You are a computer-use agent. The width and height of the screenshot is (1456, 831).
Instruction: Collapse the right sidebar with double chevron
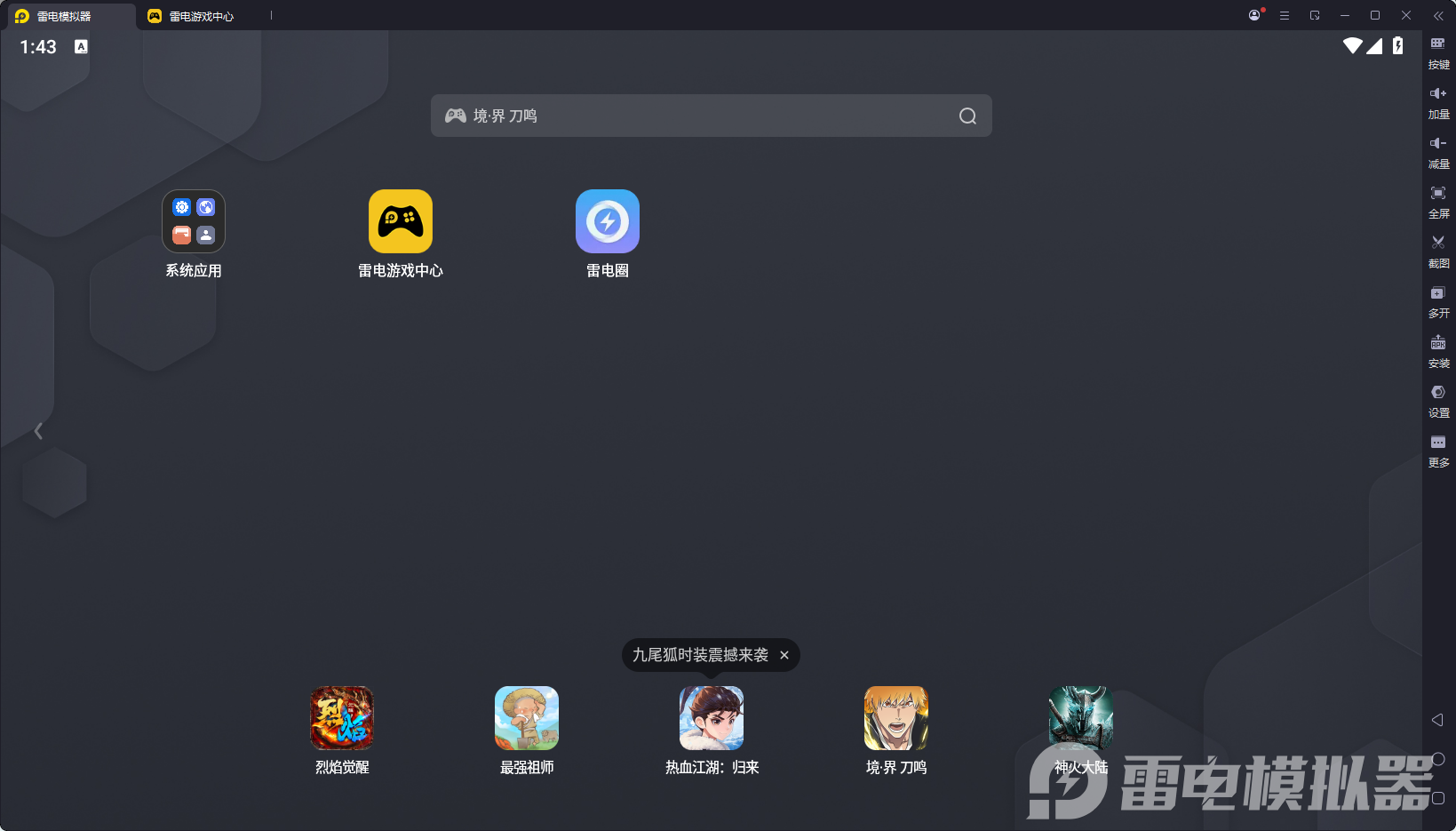click(1438, 15)
